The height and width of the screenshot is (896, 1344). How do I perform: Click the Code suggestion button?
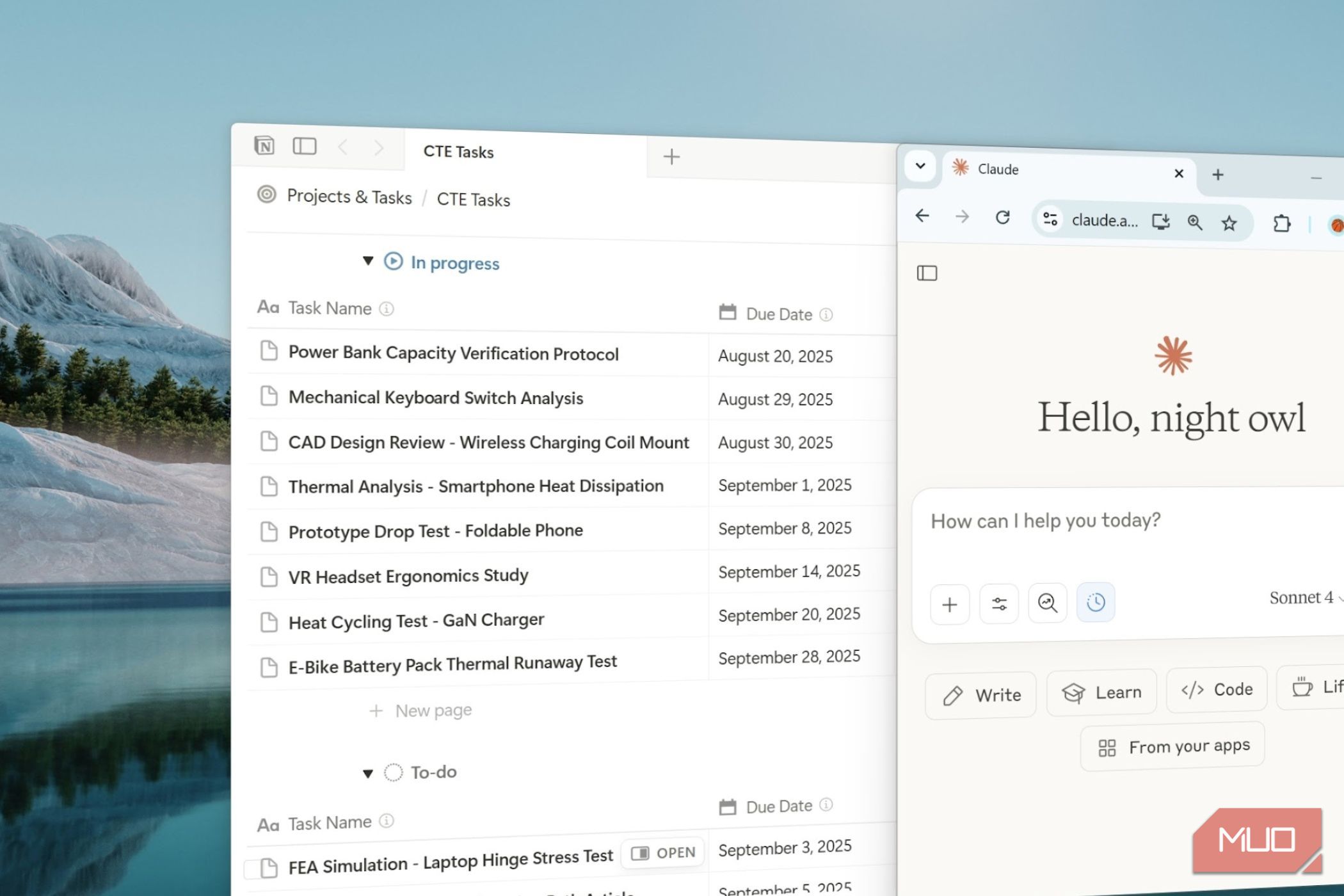click(x=1217, y=689)
